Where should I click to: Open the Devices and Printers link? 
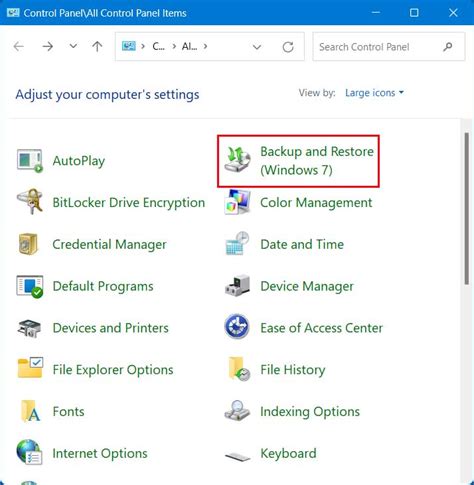pyautogui.click(x=111, y=328)
